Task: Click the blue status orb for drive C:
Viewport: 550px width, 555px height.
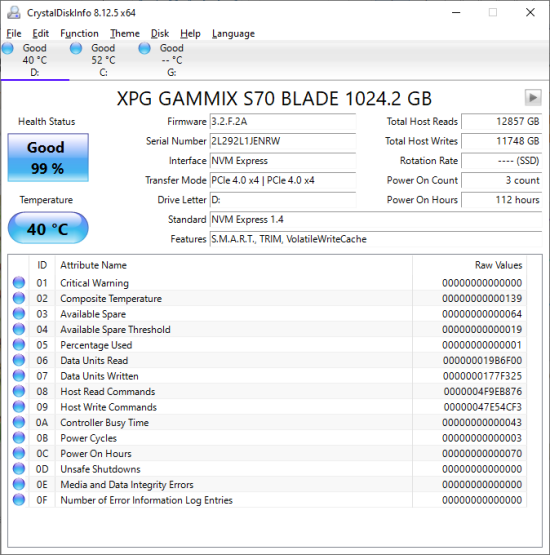Action: (x=76, y=48)
